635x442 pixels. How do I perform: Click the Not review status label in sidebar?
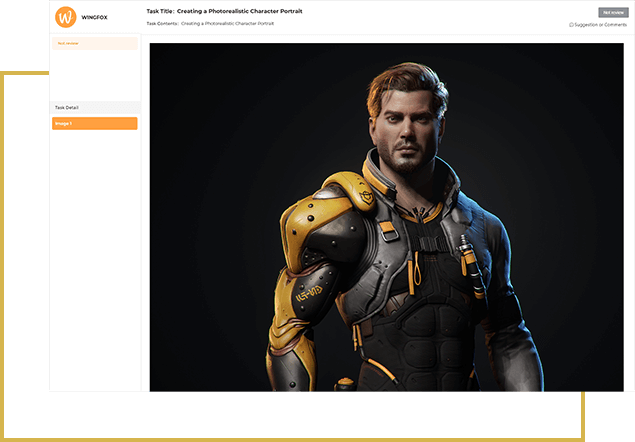pyautogui.click(x=95, y=43)
